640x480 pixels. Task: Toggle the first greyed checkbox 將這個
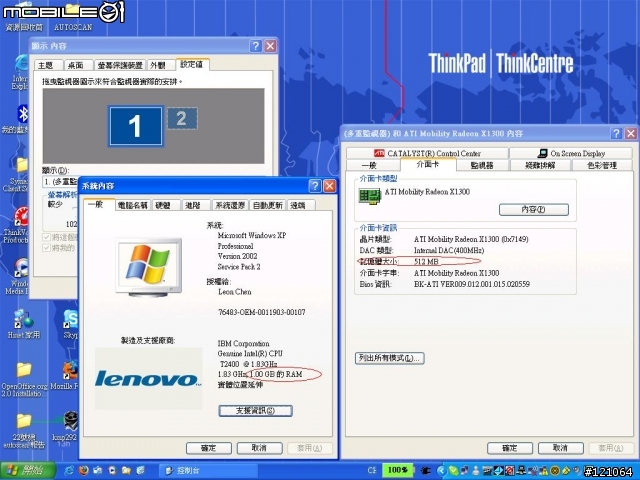46,237
